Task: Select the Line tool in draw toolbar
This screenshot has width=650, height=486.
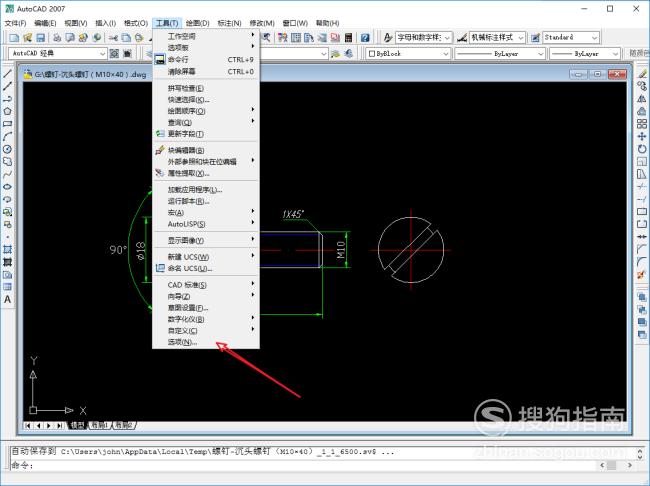Action: pyautogui.click(x=7, y=74)
